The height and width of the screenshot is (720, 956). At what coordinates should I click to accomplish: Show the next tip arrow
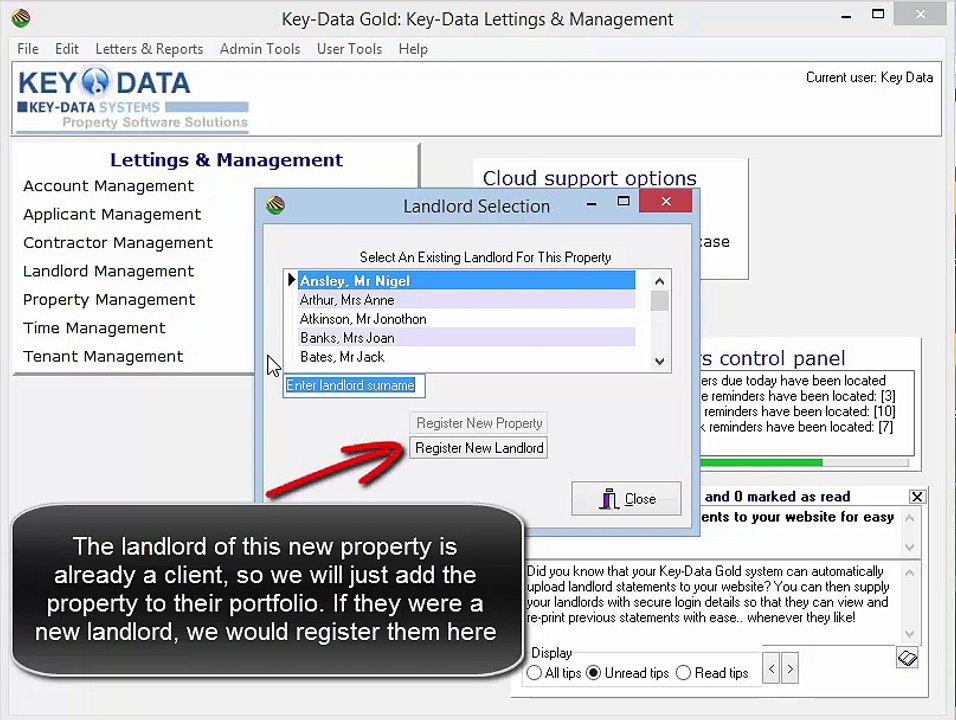pyautogui.click(x=790, y=668)
